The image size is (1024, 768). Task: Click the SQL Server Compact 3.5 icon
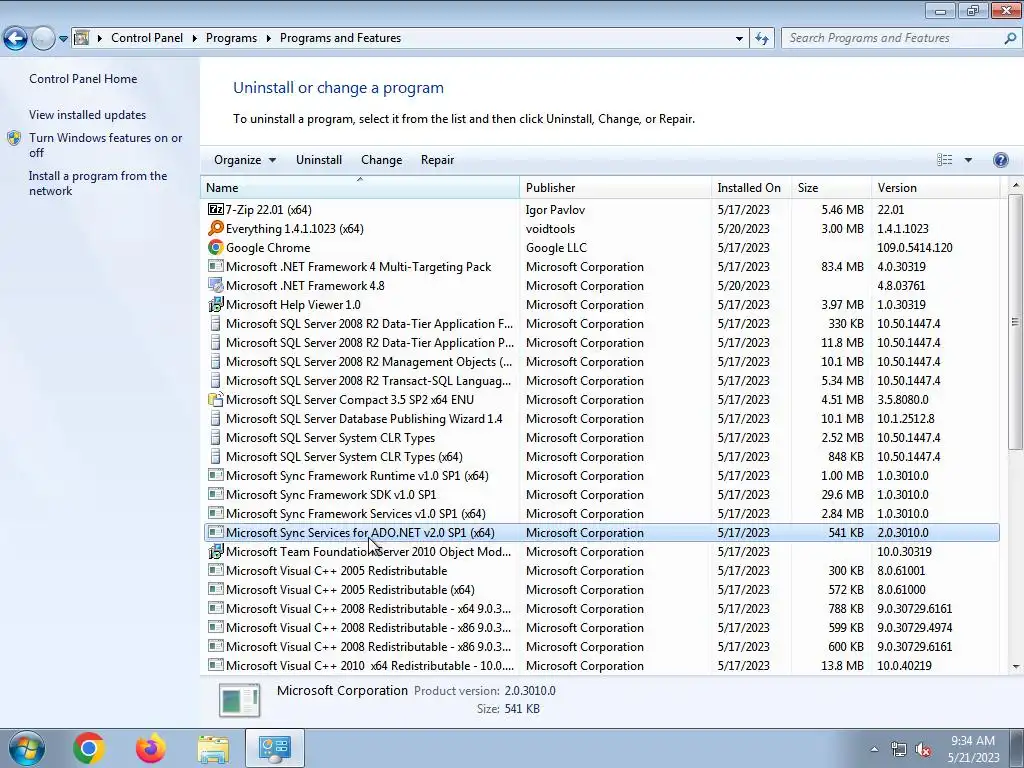coord(216,399)
